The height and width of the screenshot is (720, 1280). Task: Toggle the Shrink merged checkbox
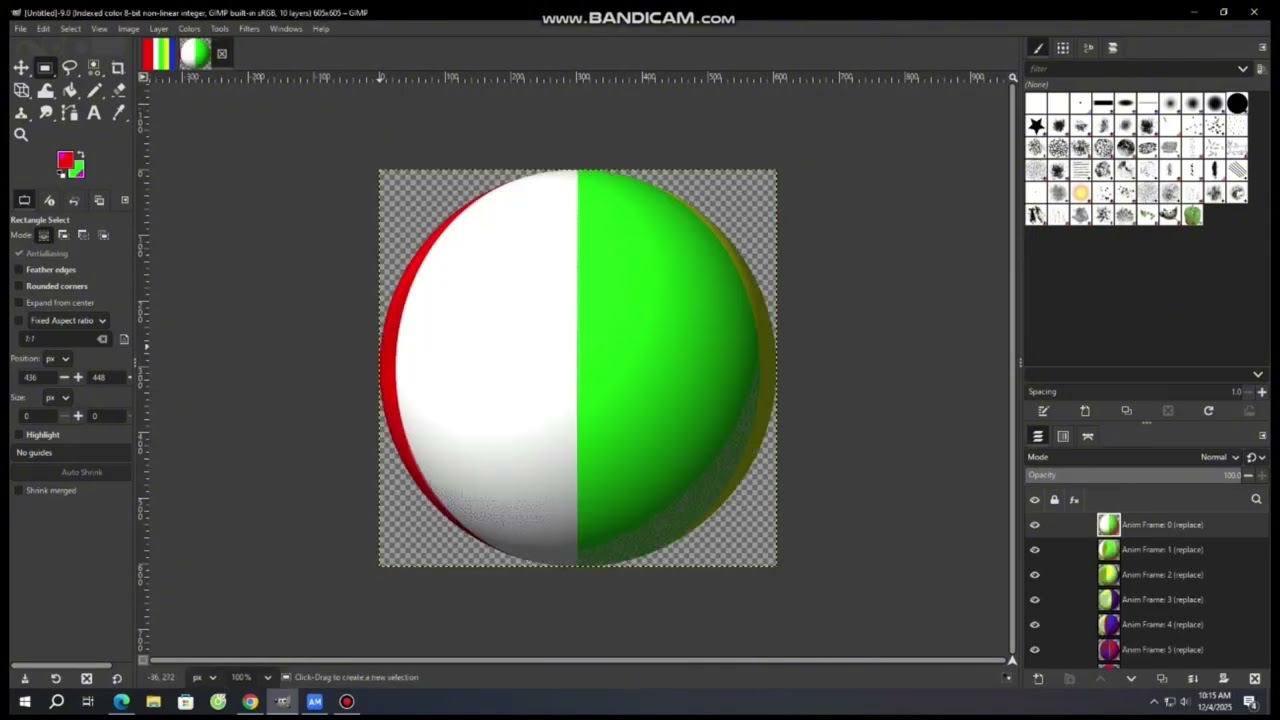19,491
